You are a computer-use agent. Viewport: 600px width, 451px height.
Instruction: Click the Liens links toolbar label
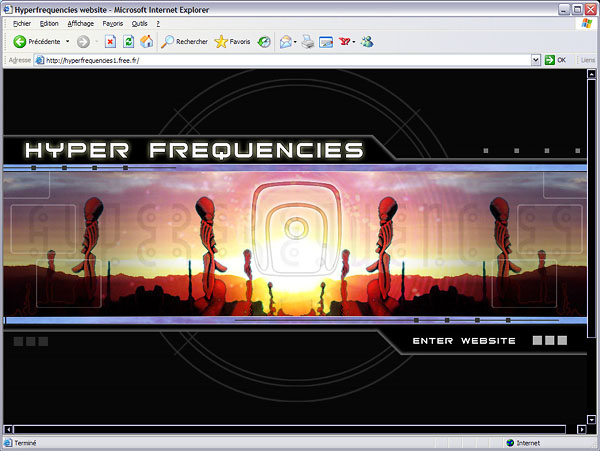(x=587, y=60)
